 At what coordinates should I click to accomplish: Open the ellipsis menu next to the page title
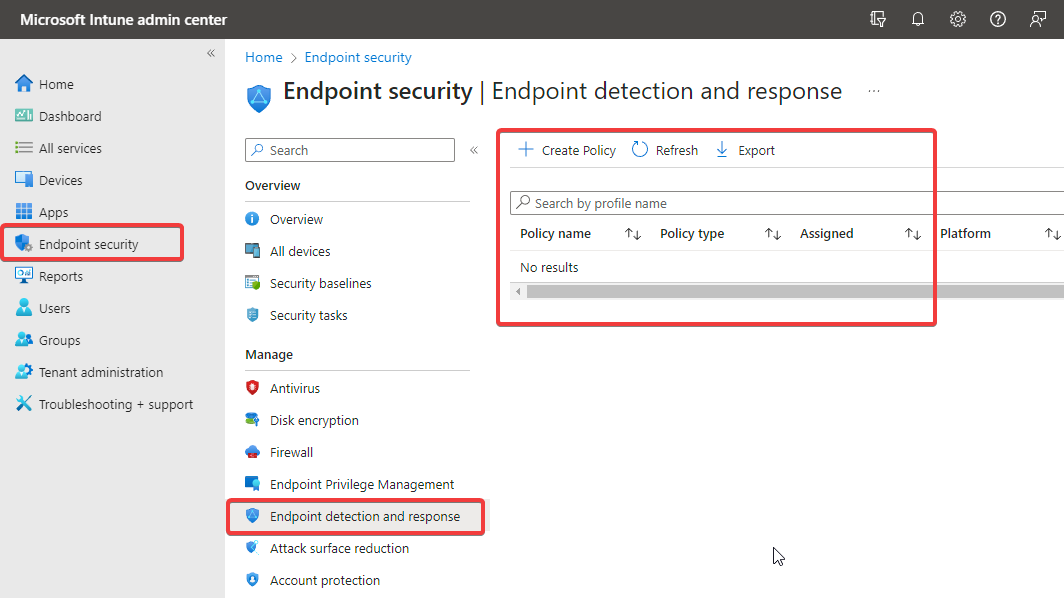pyautogui.click(x=873, y=90)
